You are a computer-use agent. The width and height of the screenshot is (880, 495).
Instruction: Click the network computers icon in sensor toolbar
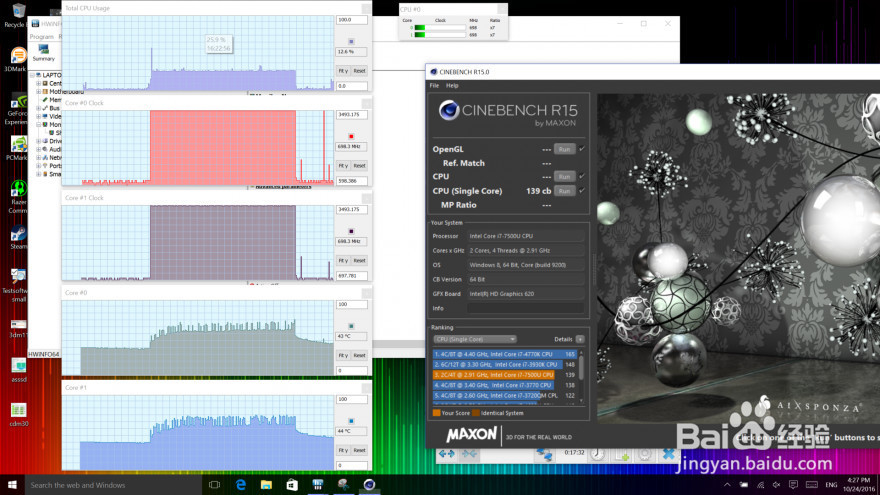[544, 453]
